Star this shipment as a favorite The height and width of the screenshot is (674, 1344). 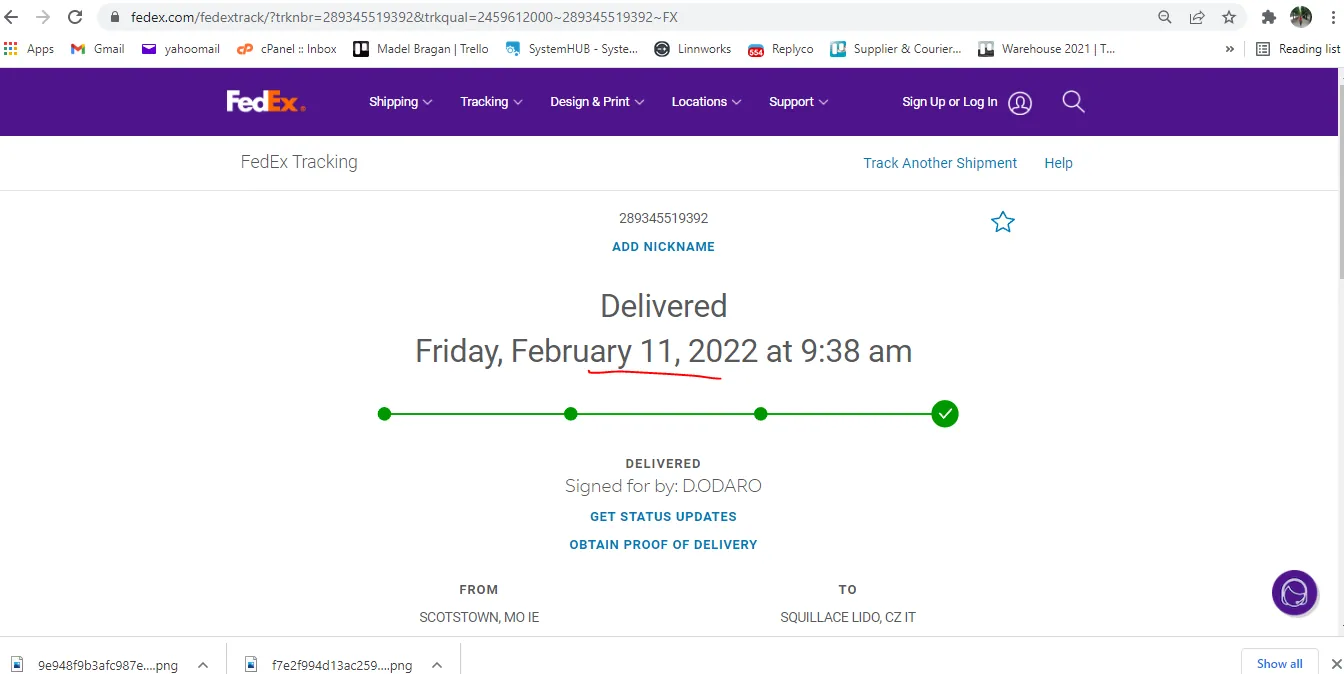tap(1002, 222)
